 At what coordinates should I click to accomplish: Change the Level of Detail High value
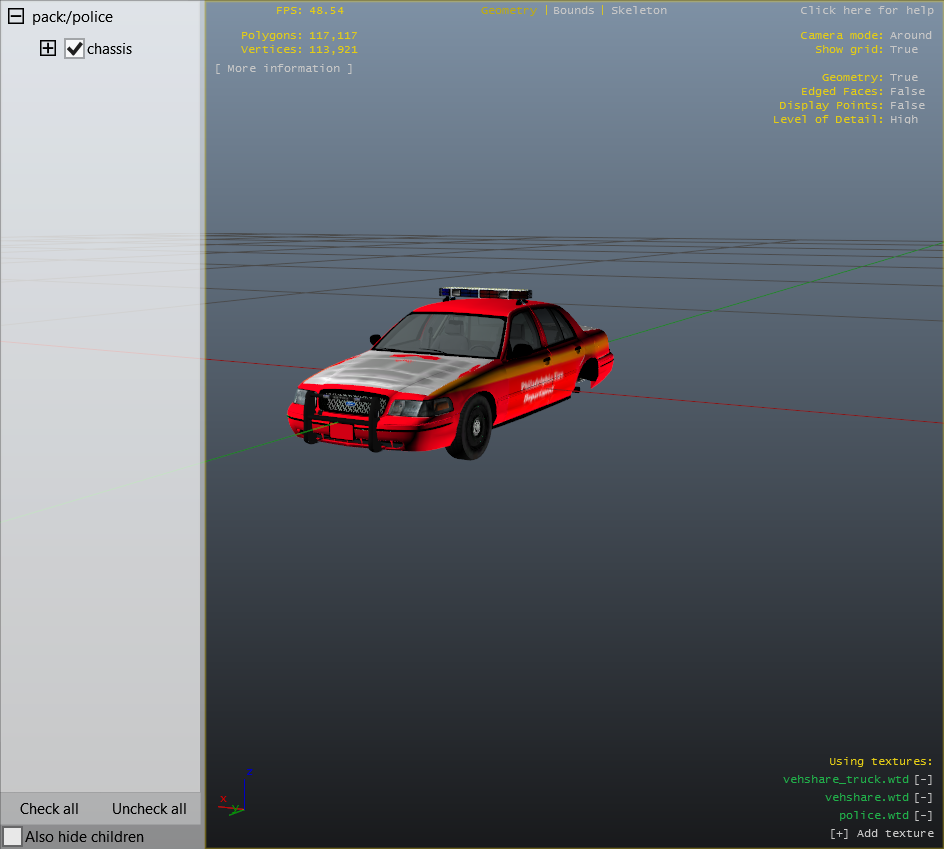click(903, 120)
